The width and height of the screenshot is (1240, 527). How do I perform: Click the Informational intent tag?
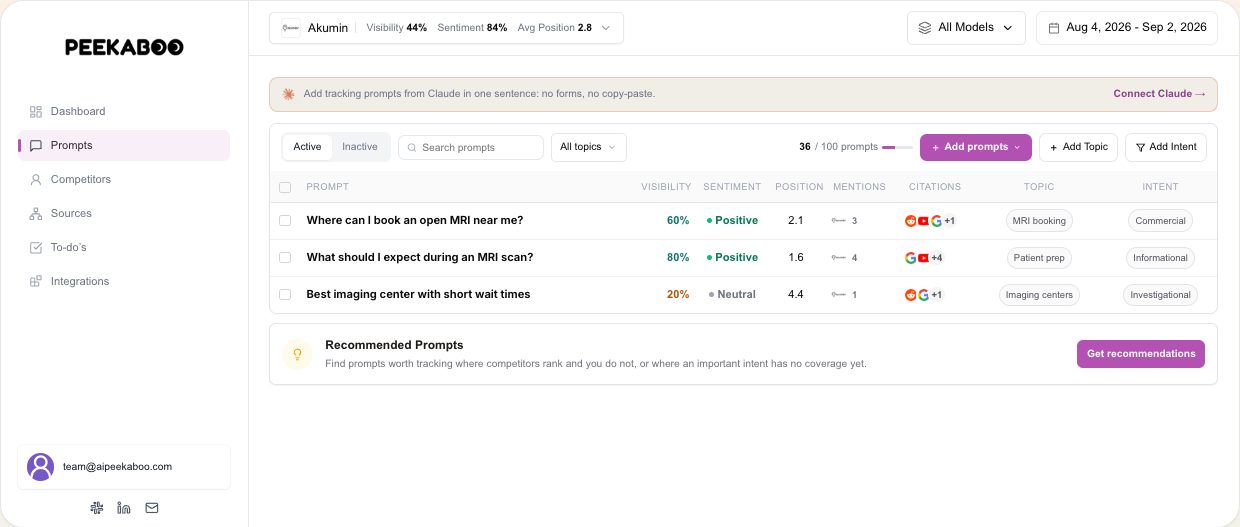(x=1160, y=258)
